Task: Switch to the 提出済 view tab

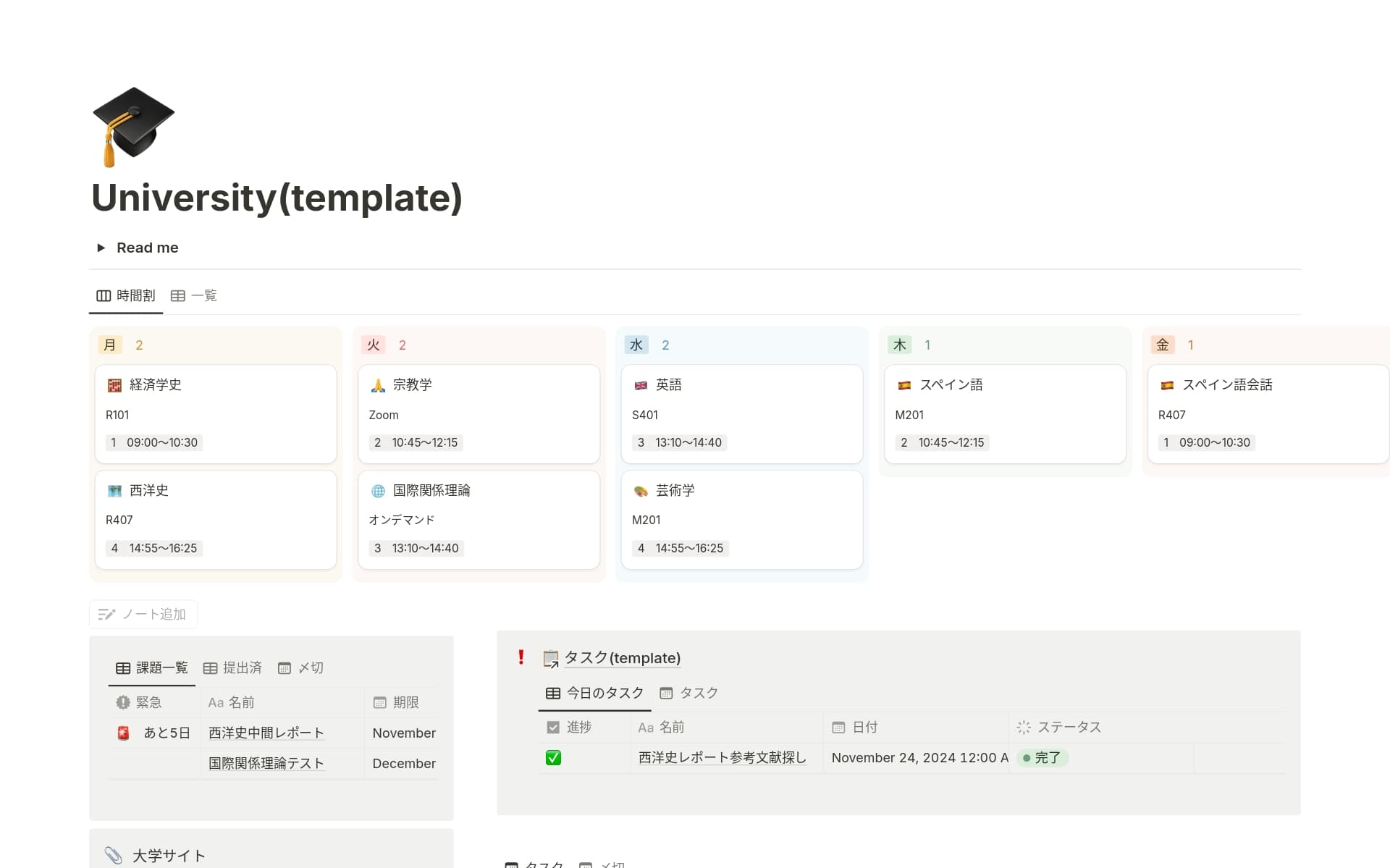Action: point(233,667)
